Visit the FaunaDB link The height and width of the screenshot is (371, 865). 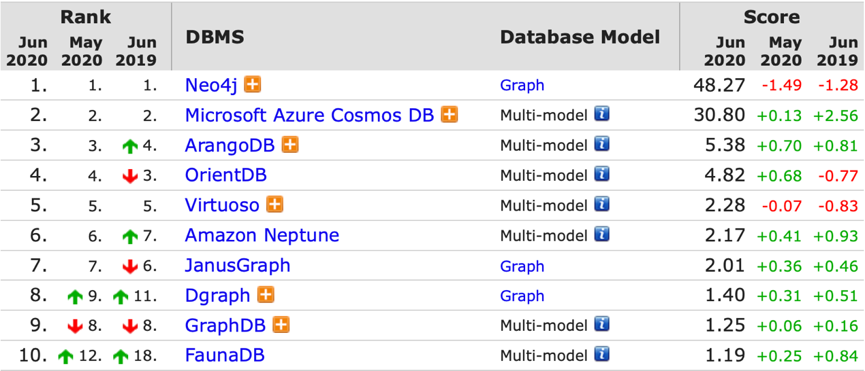225,355
